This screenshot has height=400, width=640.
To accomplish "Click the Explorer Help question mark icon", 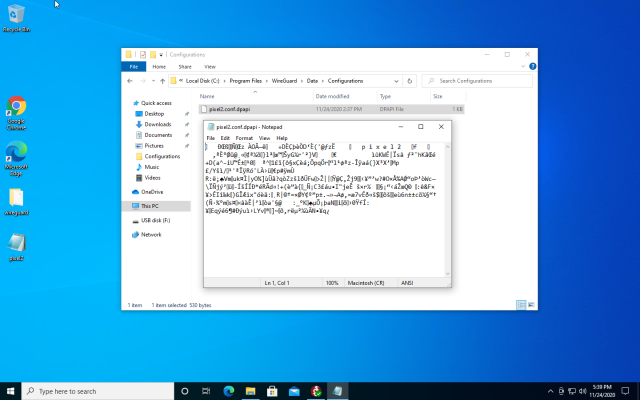I will 532,67.
